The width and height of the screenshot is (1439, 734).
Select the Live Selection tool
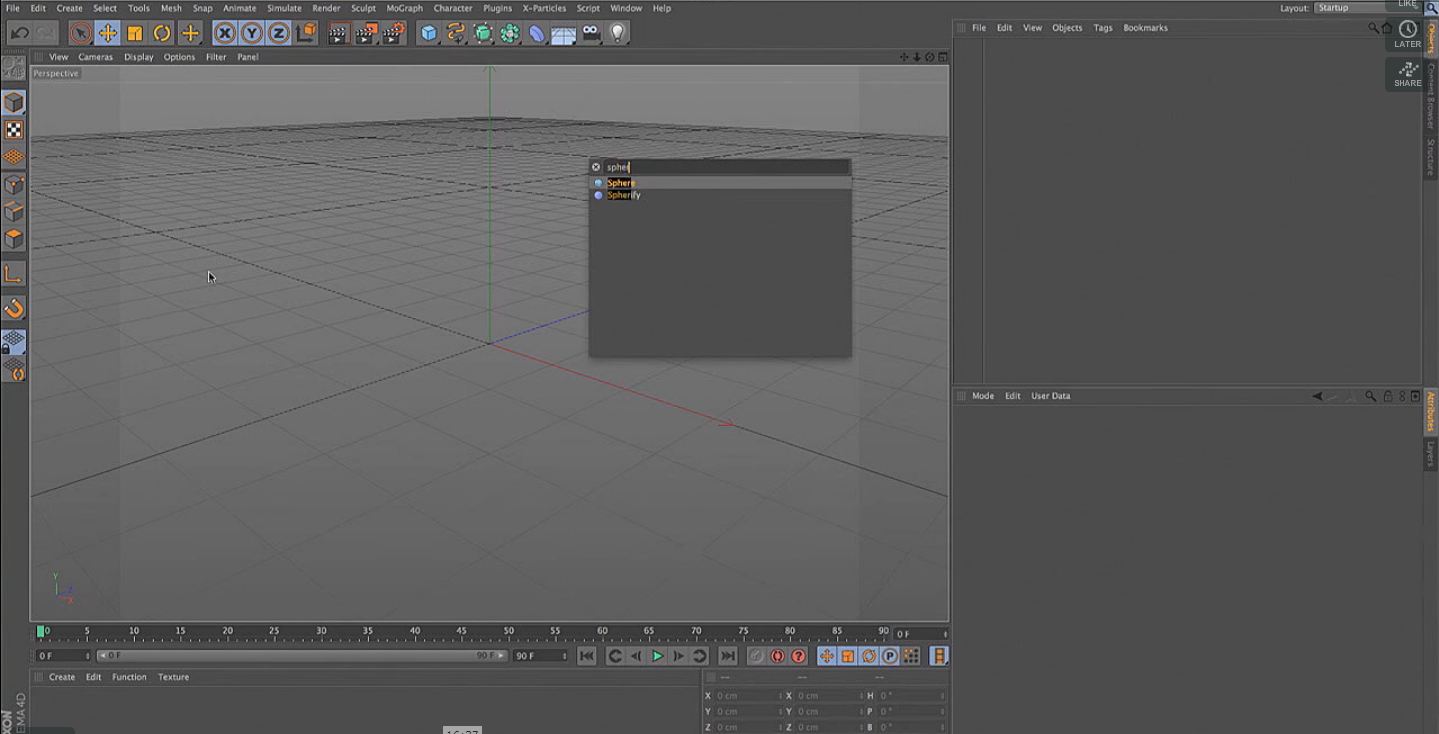point(81,33)
